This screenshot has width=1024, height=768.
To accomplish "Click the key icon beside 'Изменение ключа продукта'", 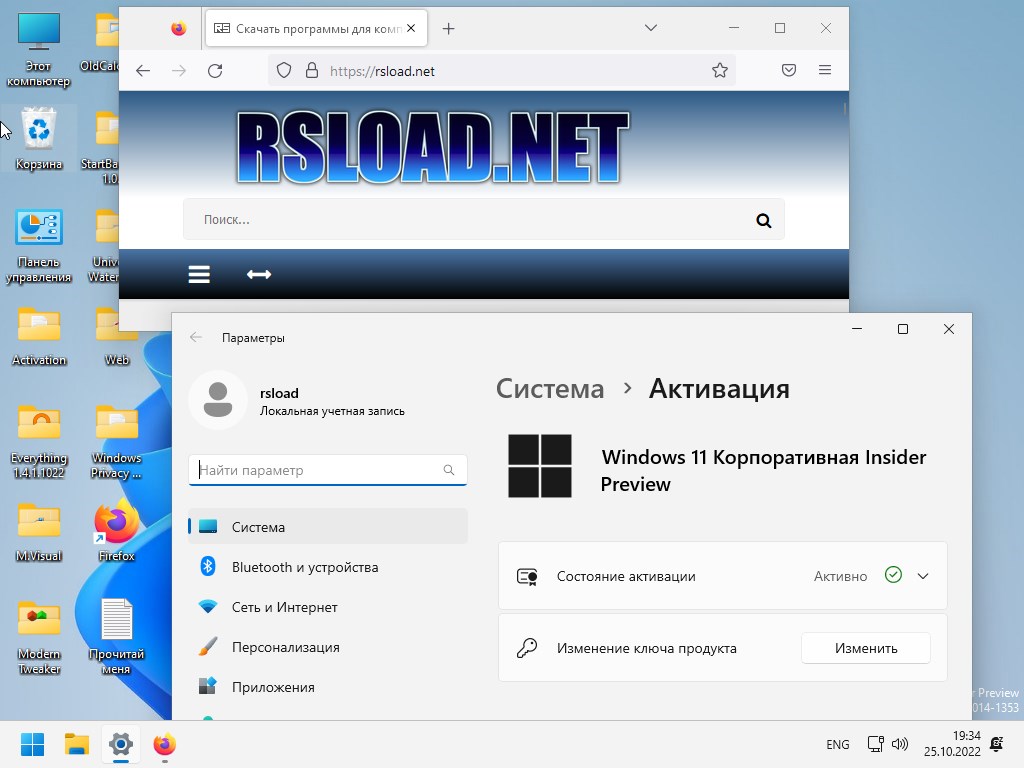I will (x=526, y=648).
